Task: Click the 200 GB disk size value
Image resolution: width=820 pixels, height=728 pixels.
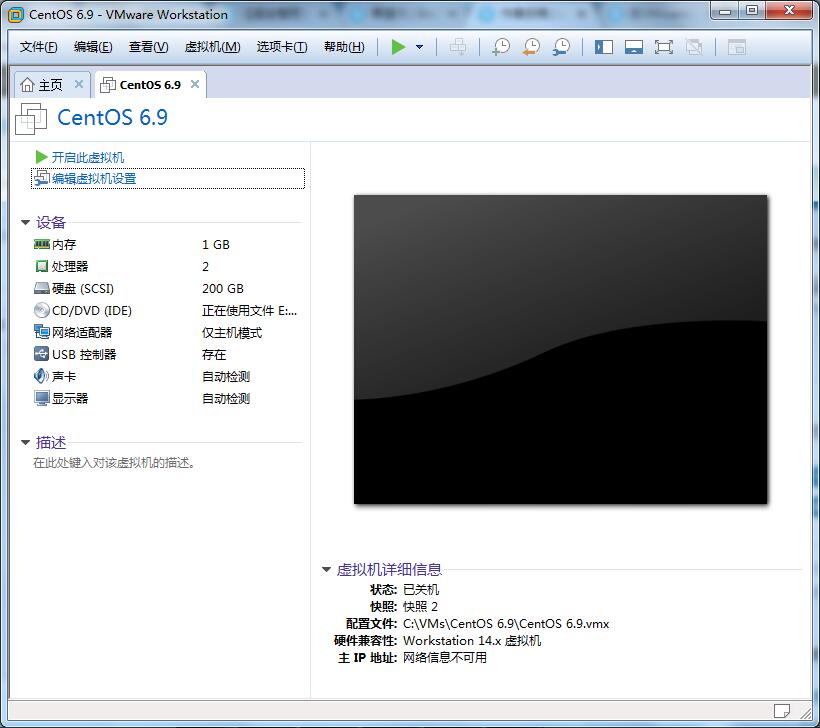Action: pyautogui.click(x=223, y=289)
